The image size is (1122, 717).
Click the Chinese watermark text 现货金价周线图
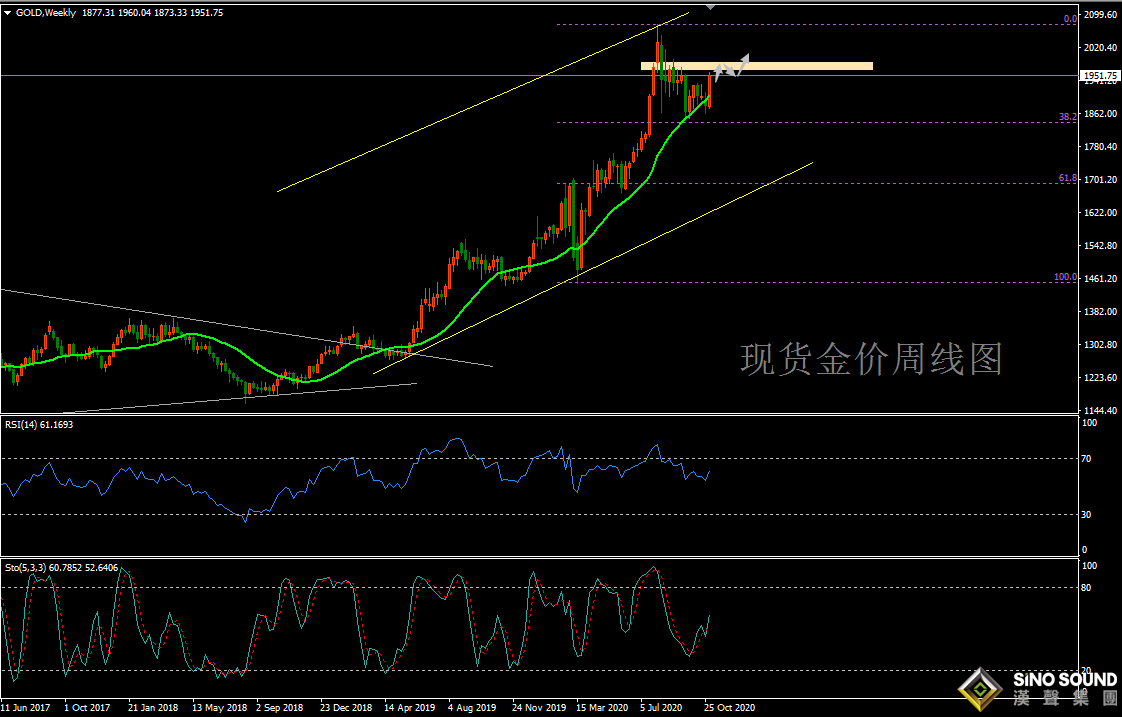click(871, 359)
